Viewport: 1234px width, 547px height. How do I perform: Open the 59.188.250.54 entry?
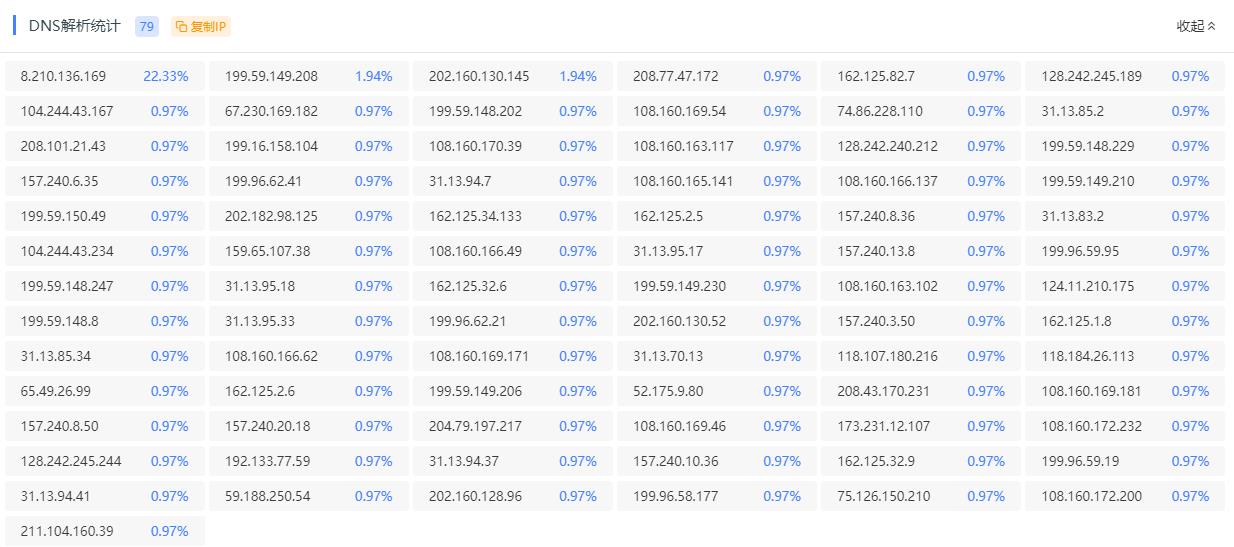tap(267, 496)
